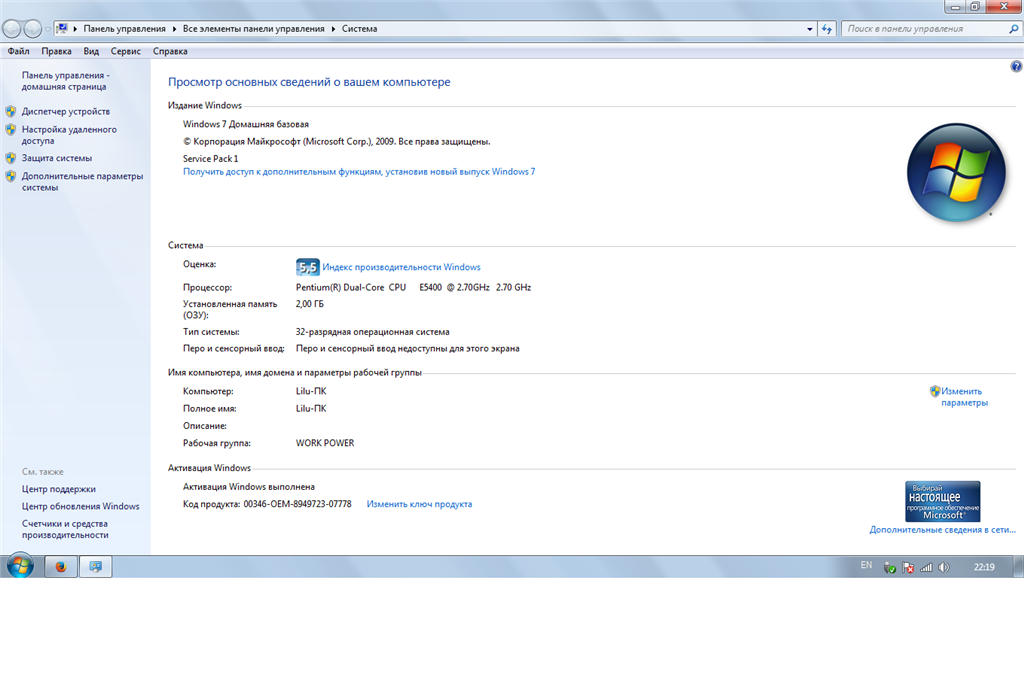The image size is (1024, 677).
Task: Click shield icon beside Настройка удаленного доступа
Action: (x=10, y=130)
